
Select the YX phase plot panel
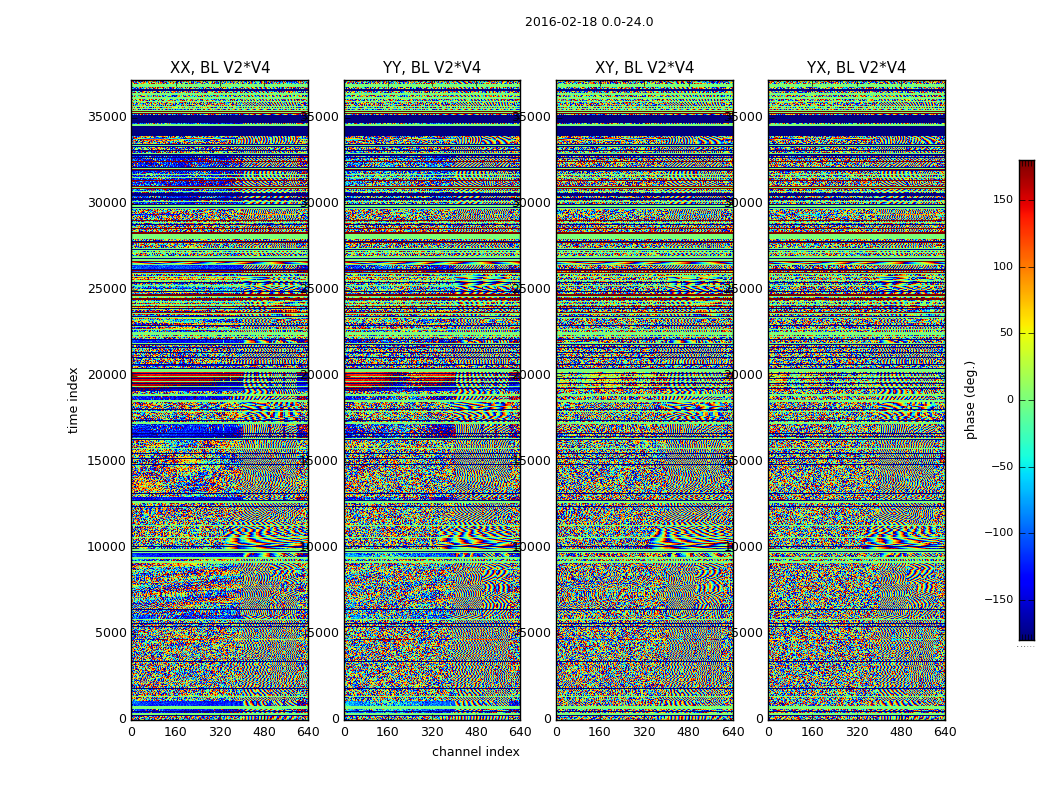(x=856, y=400)
